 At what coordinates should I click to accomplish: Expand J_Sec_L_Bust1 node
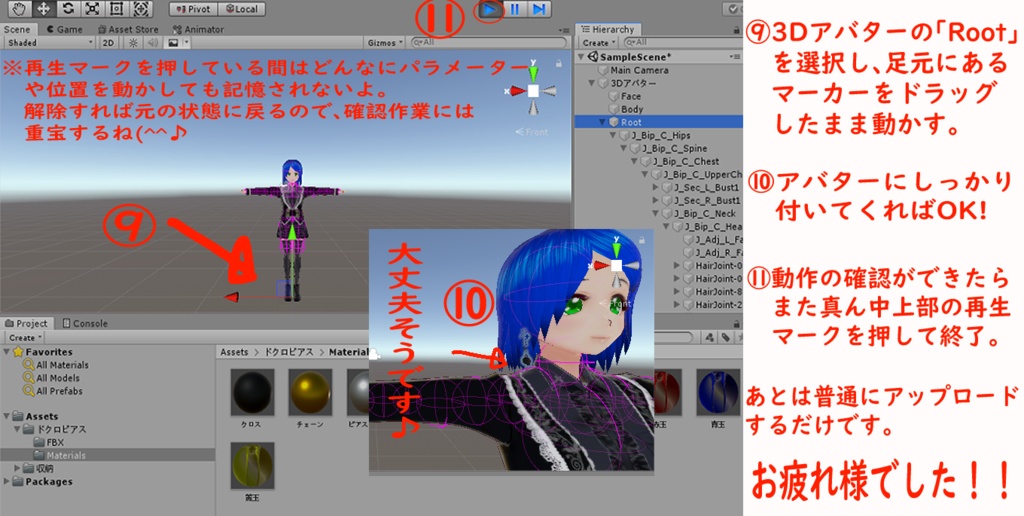655,187
